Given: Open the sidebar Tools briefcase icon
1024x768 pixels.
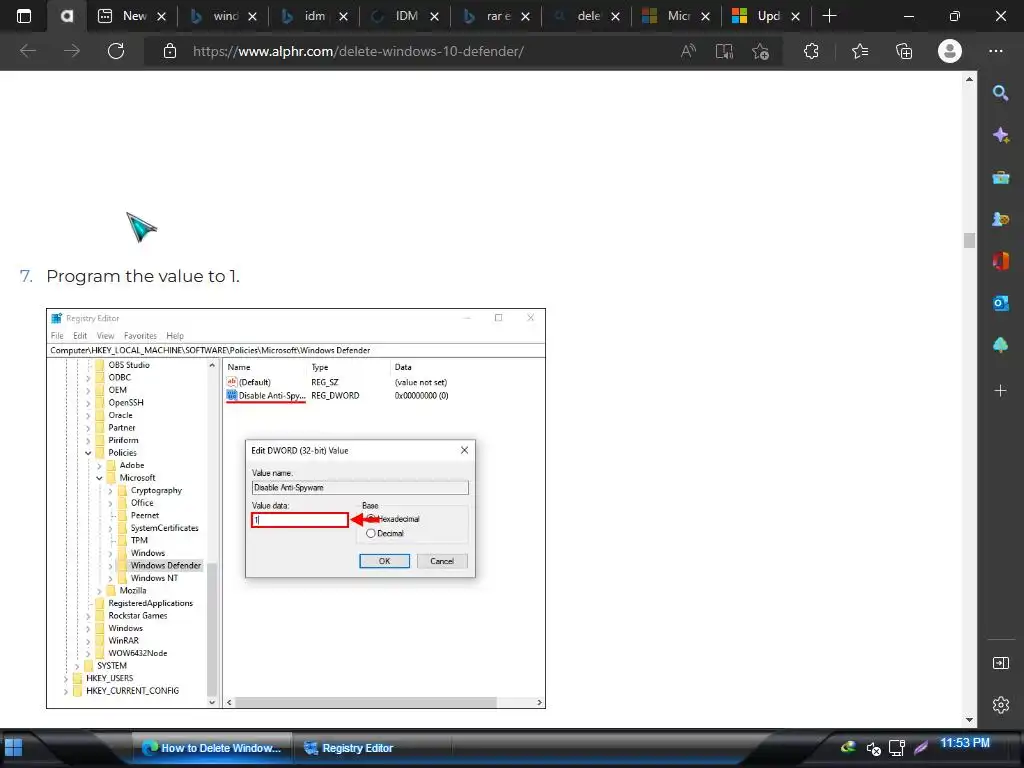Looking at the screenshot, I should [x=1000, y=177].
